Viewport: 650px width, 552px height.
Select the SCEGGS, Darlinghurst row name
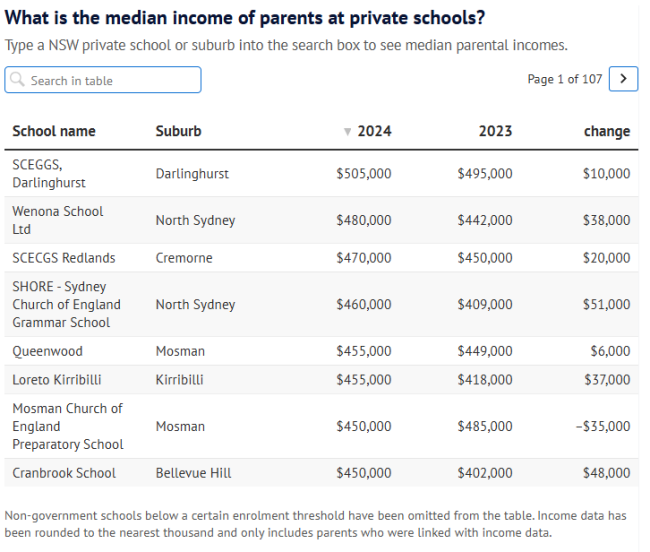pyautogui.click(x=49, y=173)
